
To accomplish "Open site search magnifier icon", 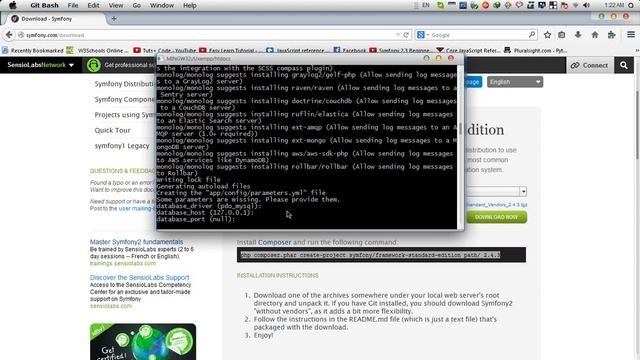I will [x=624, y=65].
